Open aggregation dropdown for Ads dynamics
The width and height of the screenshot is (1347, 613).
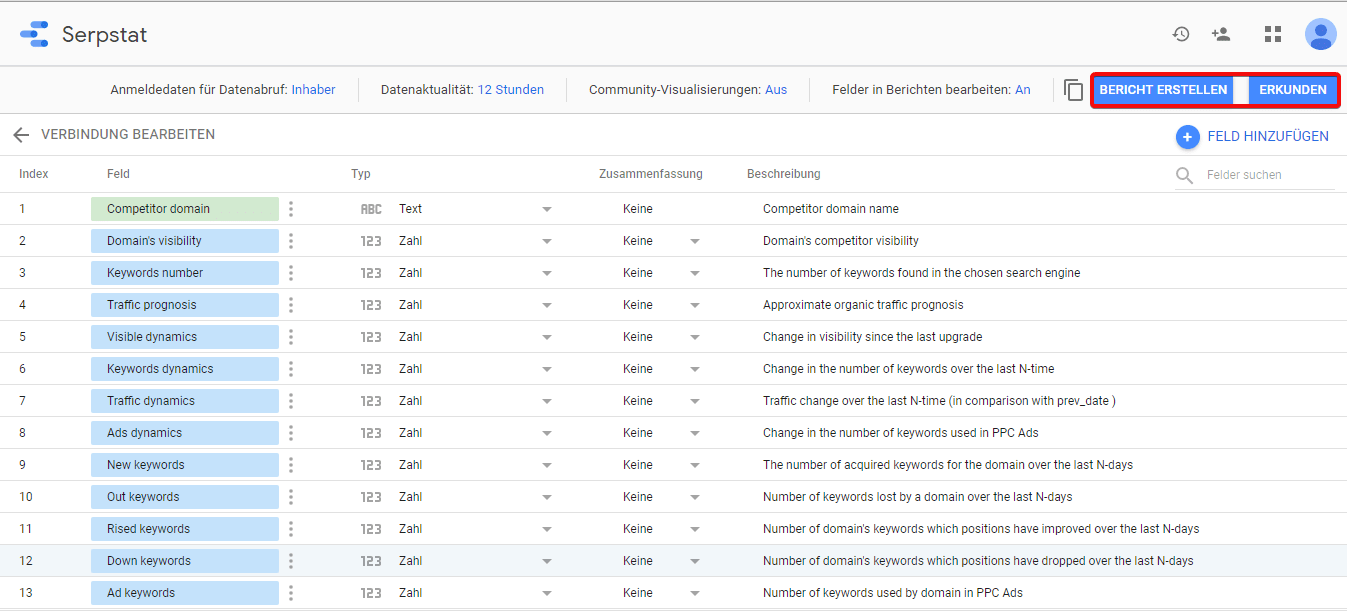(695, 433)
